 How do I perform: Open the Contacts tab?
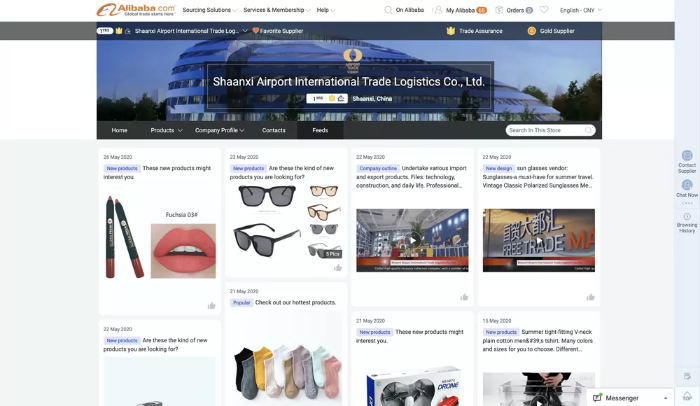(x=274, y=130)
